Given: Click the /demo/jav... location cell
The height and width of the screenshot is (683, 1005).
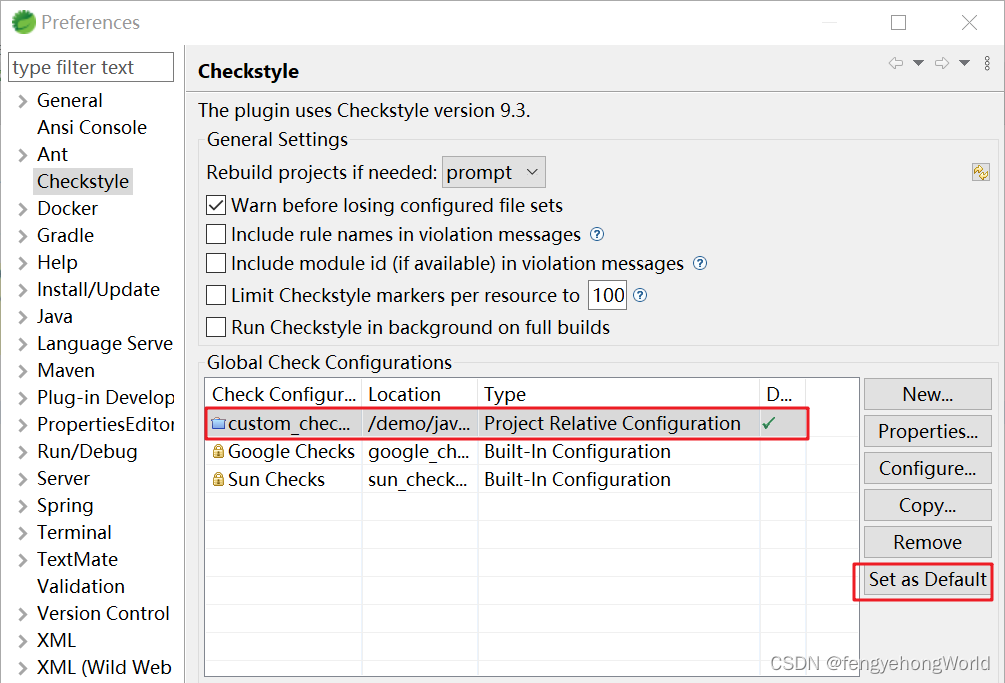Looking at the screenshot, I should coord(419,424).
